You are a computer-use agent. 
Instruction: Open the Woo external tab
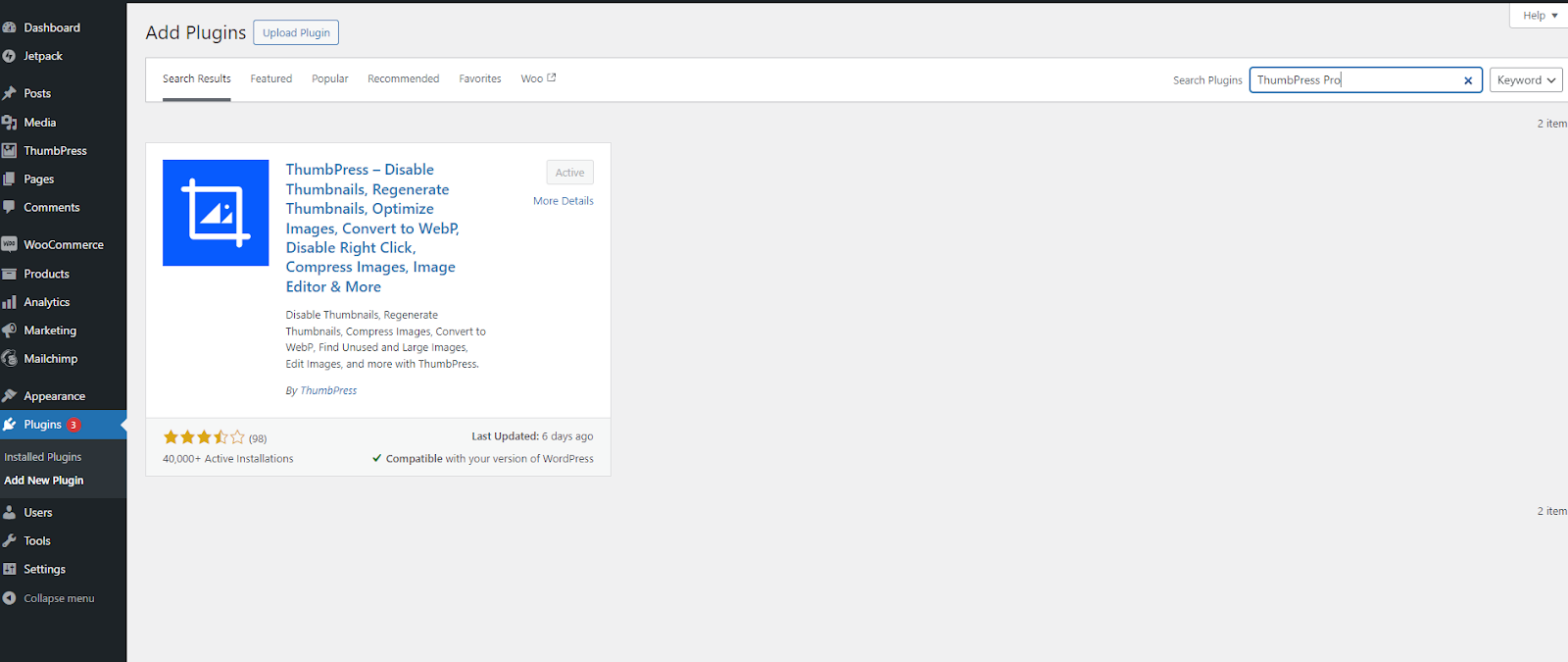click(x=538, y=79)
